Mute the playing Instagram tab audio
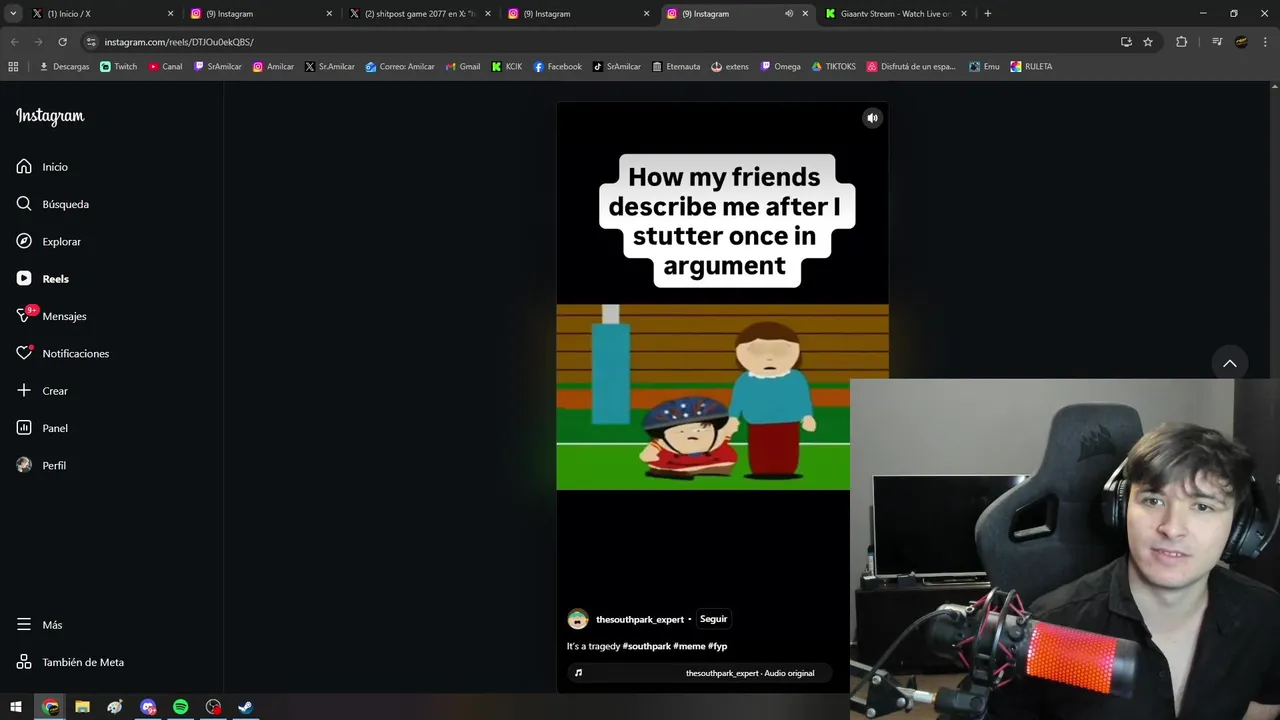This screenshot has width=1280, height=720. point(789,14)
